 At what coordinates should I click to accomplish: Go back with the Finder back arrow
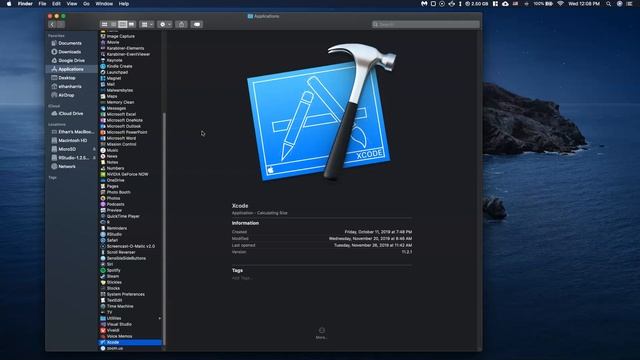tap(52, 24)
